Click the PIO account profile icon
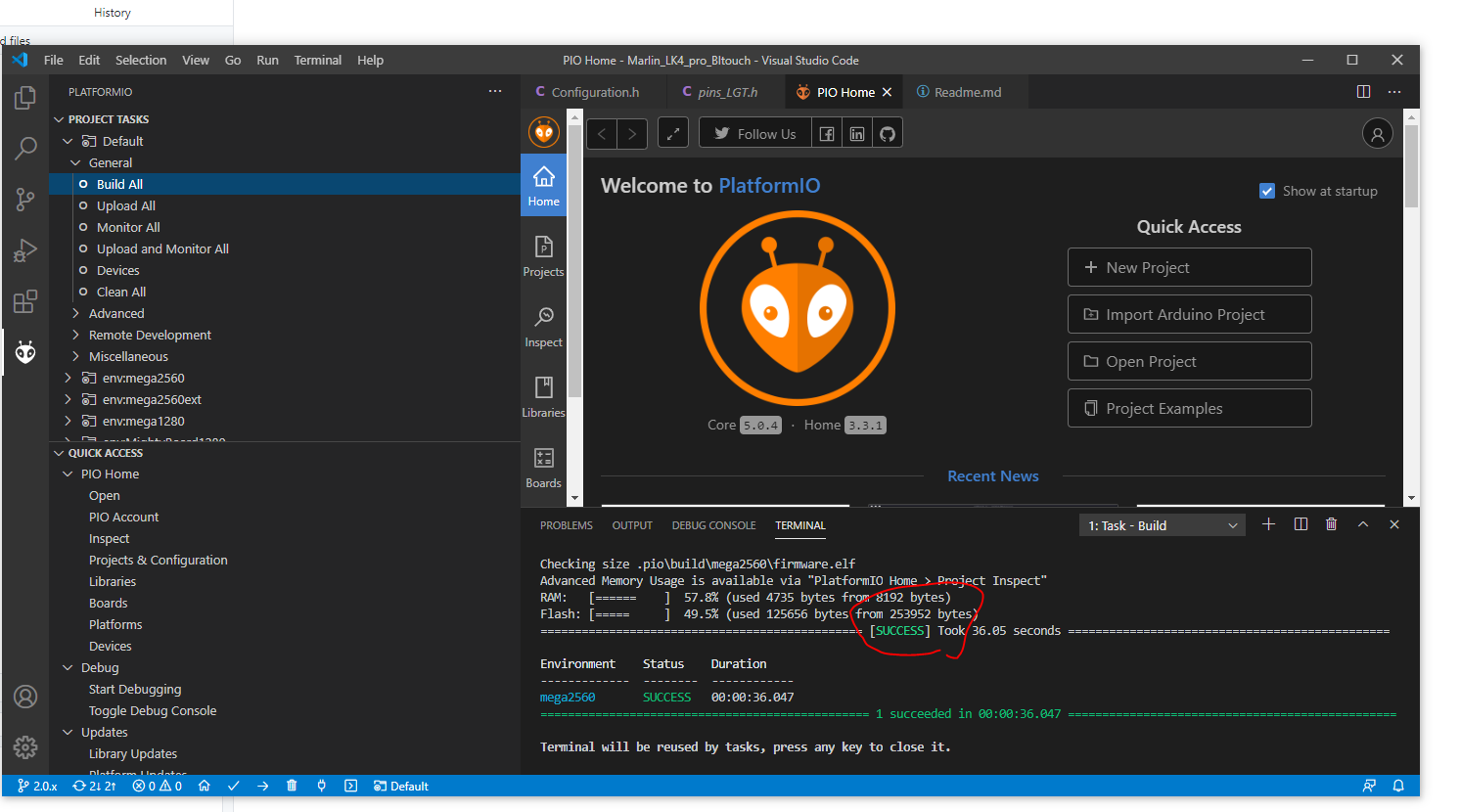Image resolution: width=1460 pixels, height=812 pixels. (1378, 133)
